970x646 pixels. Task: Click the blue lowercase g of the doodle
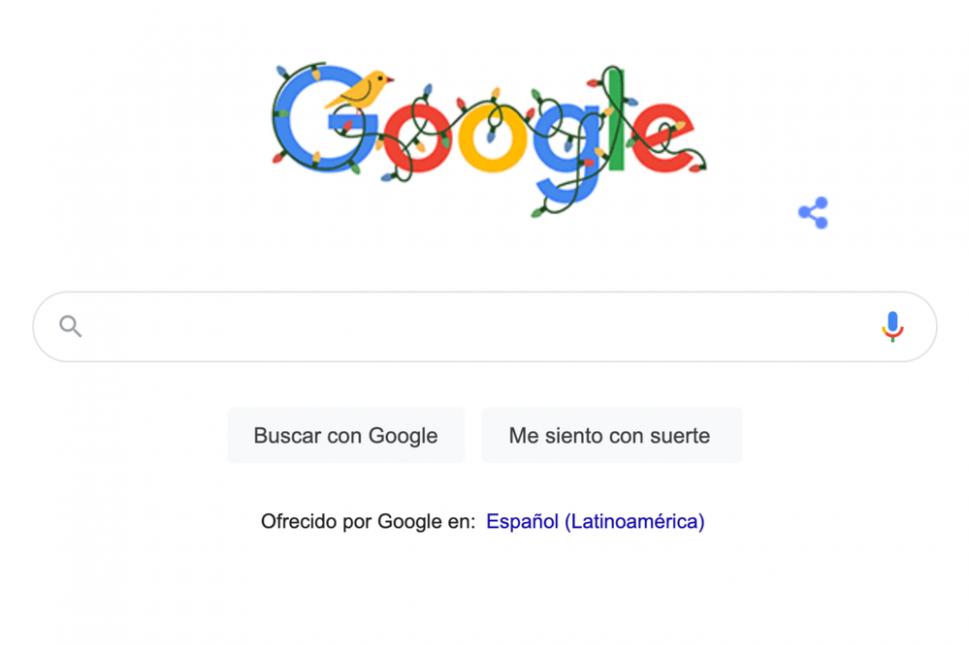click(x=566, y=153)
